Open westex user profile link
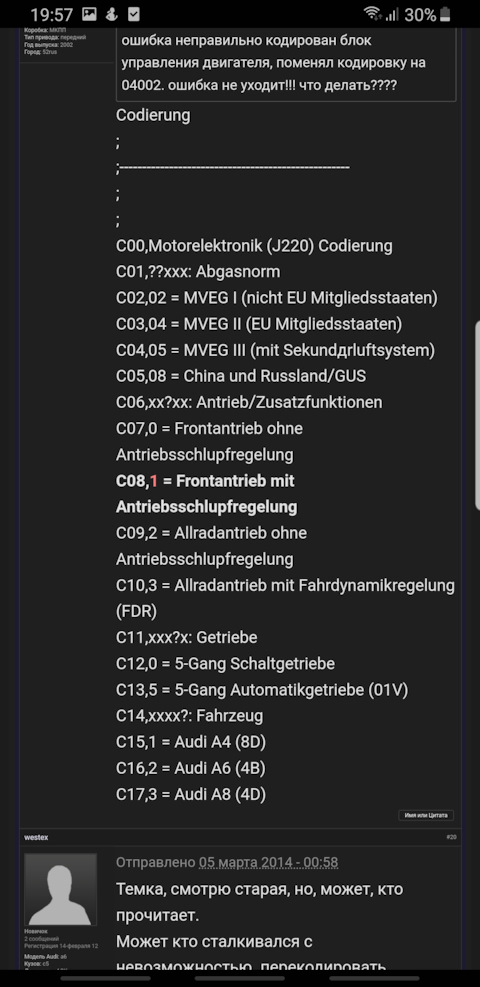This screenshot has height=987, width=480. (x=36, y=838)
